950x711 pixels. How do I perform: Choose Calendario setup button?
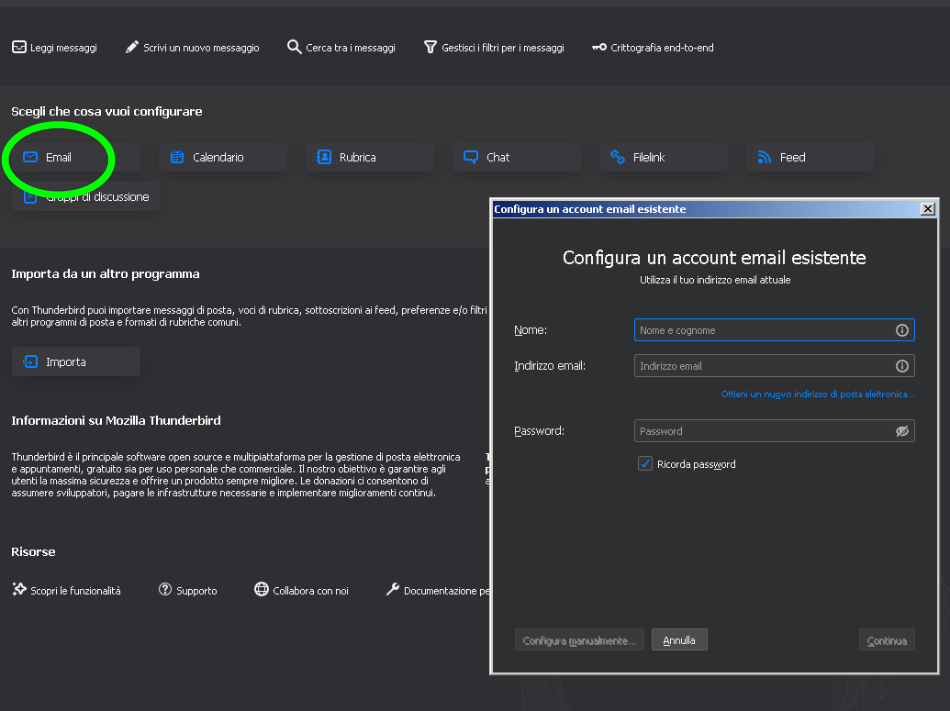click(222, 157)
